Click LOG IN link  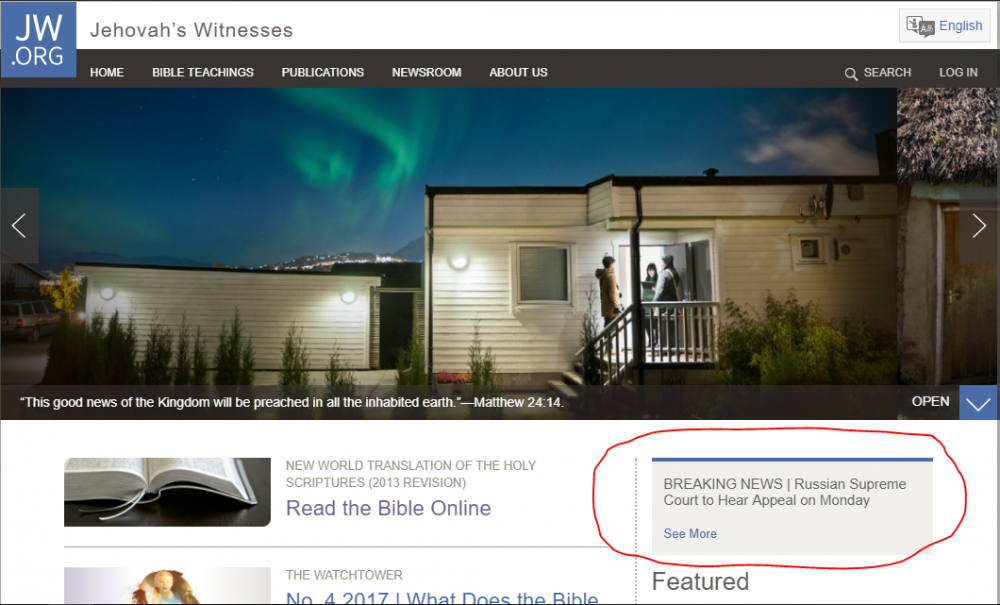pos(958,73)
